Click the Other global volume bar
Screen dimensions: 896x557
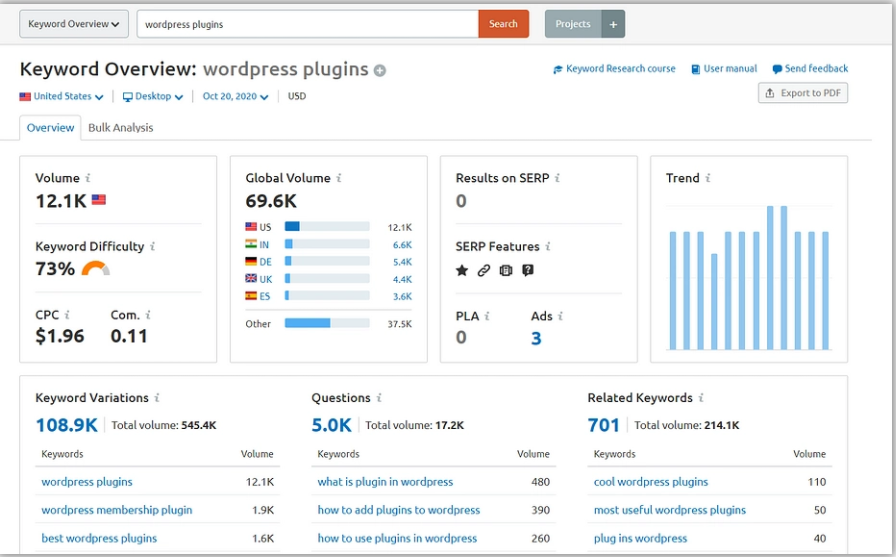pos(327,323)
